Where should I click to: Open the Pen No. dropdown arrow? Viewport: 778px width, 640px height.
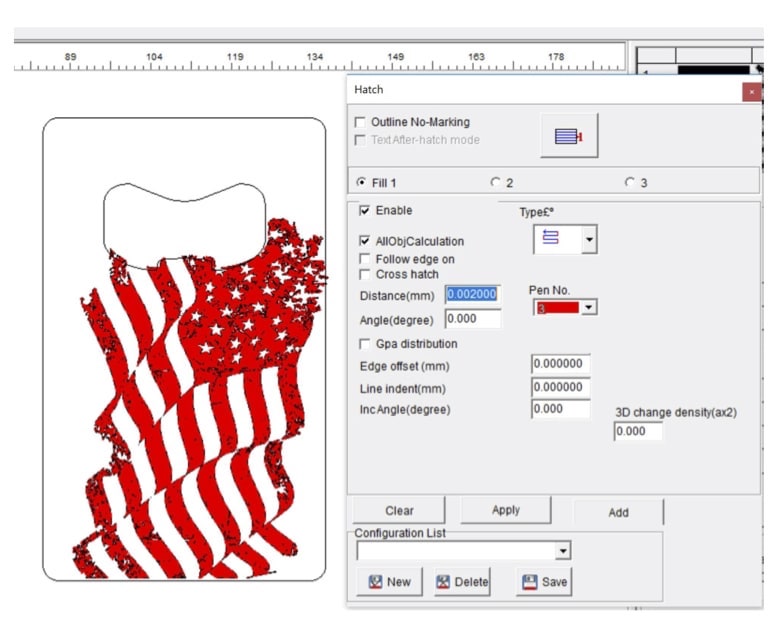(588, 308)
